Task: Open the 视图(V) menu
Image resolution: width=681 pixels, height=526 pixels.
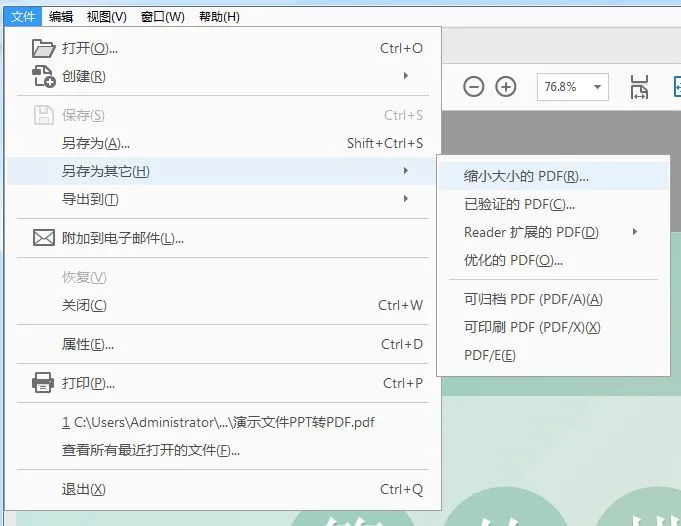Action: pos(107,17)
